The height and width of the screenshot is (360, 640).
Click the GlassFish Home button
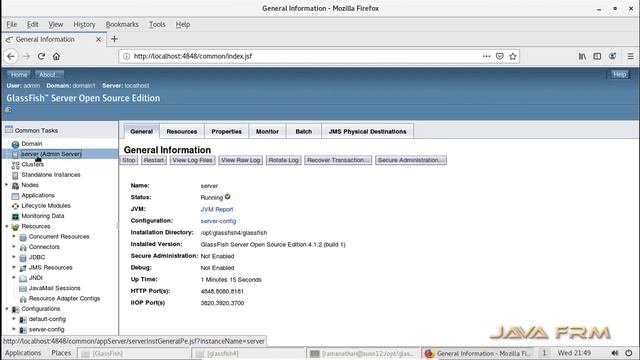[x=19, y=75]
